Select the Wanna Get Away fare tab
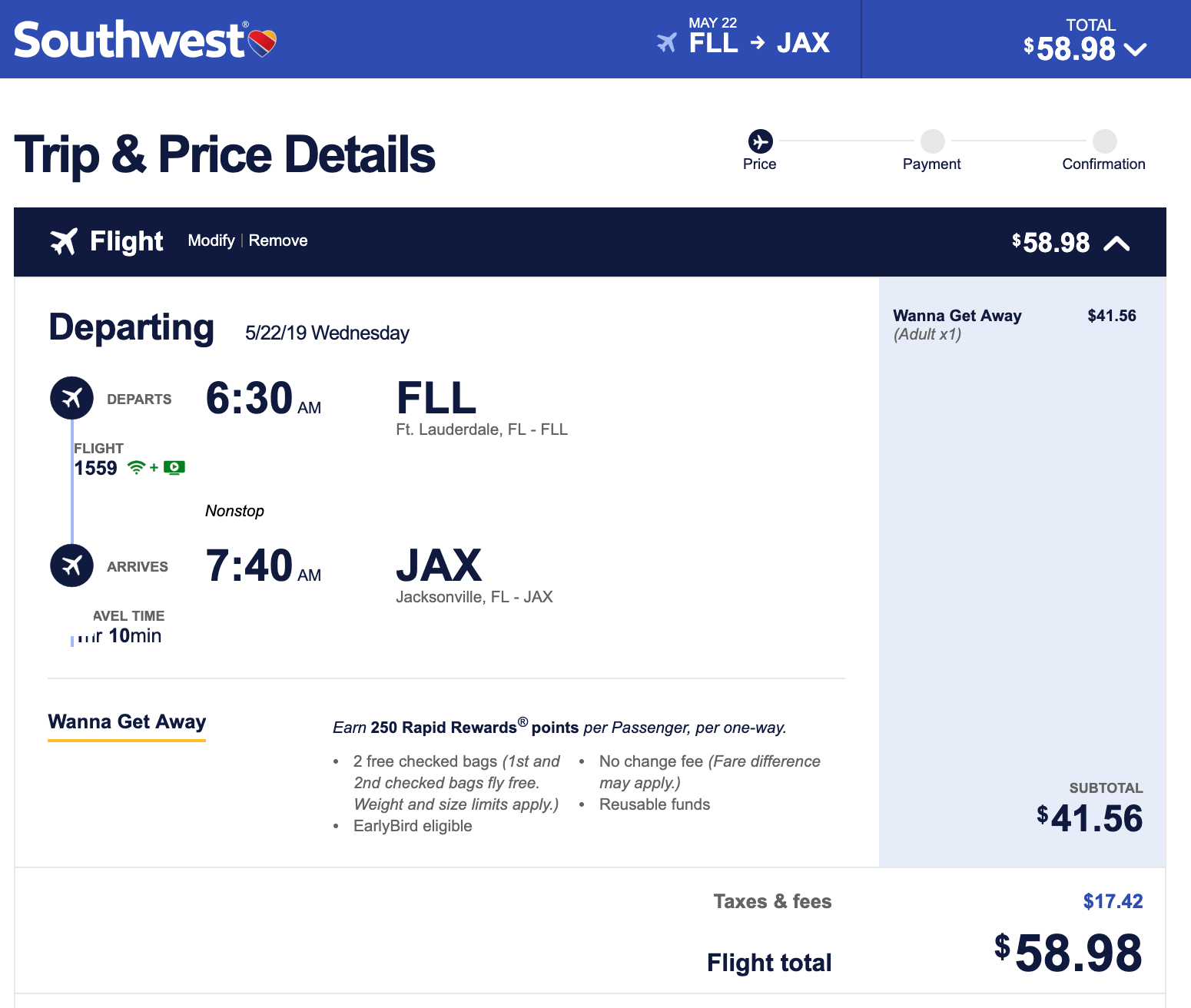 pyautogui.click(x=127, y=722)
